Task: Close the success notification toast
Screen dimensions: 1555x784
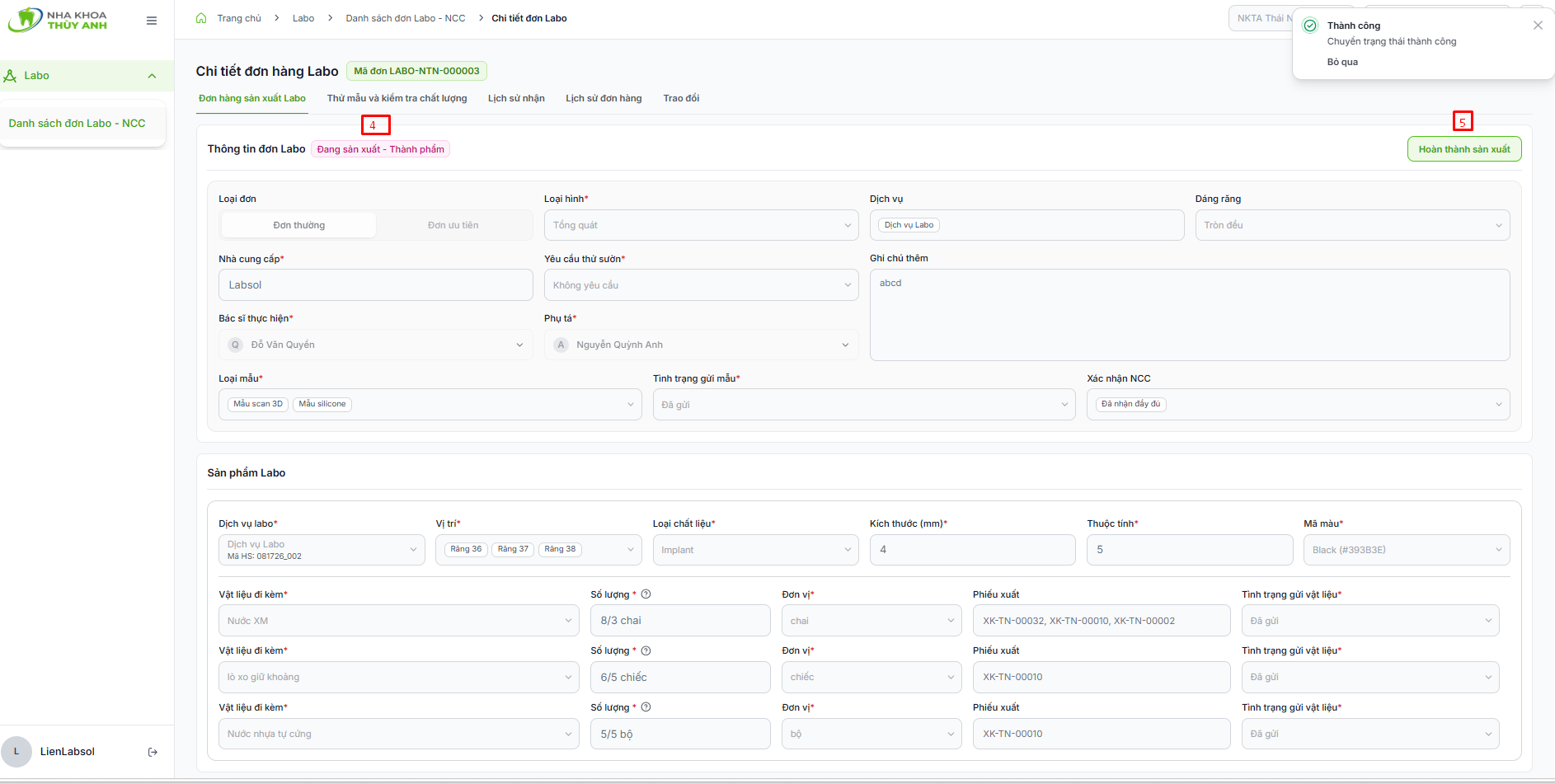Action: (1538, 26)
